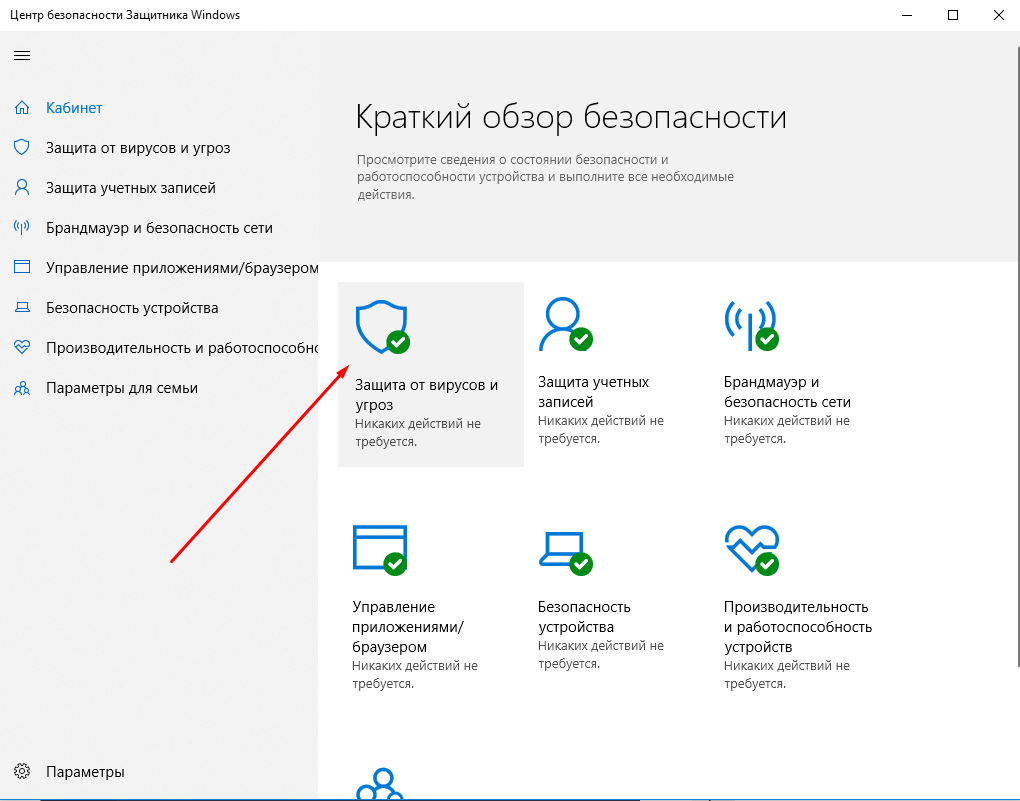Select Кабинет in the sidebar
Viewport: 1020px width, 801px height.
74,107
